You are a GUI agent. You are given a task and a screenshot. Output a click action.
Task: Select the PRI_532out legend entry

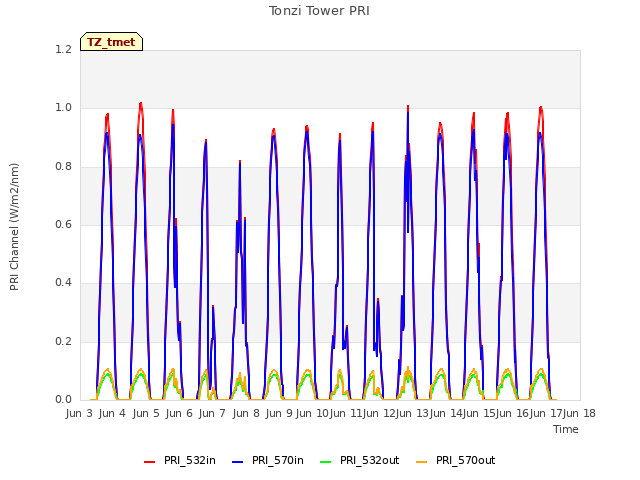tap(360, 460)
